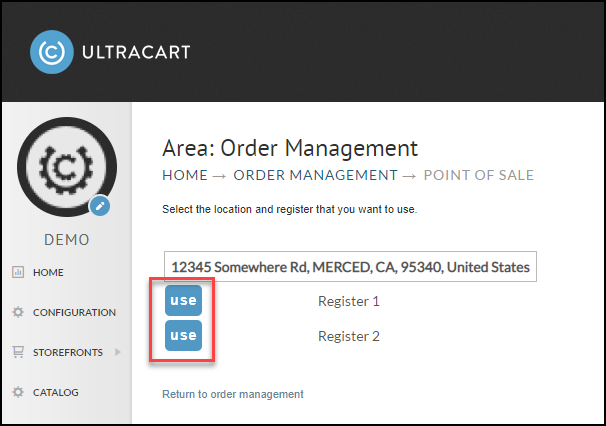Click the Home chart icon in sidebar

click(18, 272)
